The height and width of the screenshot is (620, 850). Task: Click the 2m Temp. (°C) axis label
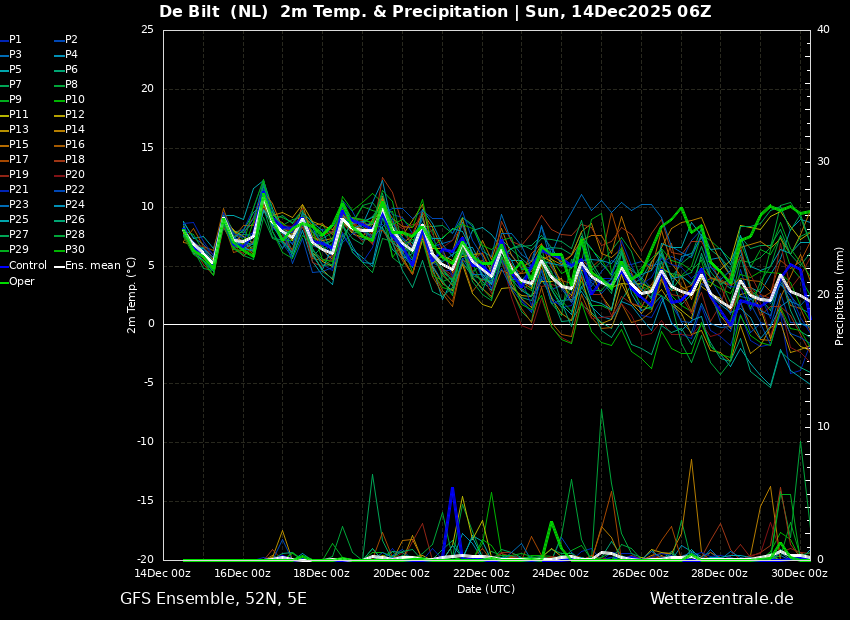(x=131, y=295)
